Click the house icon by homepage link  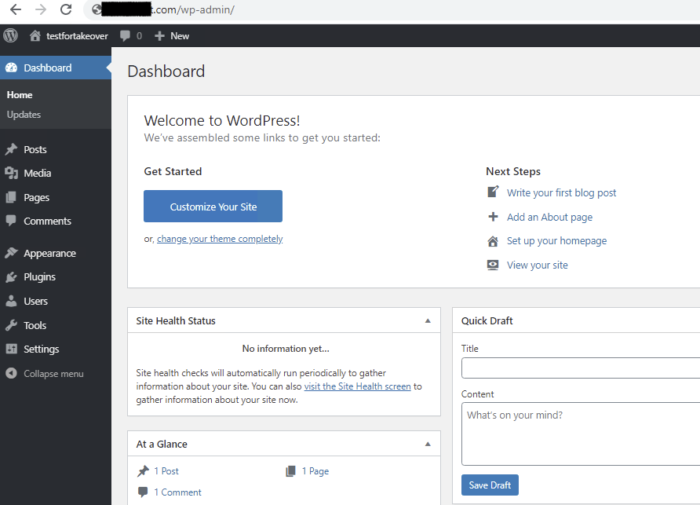493,241
